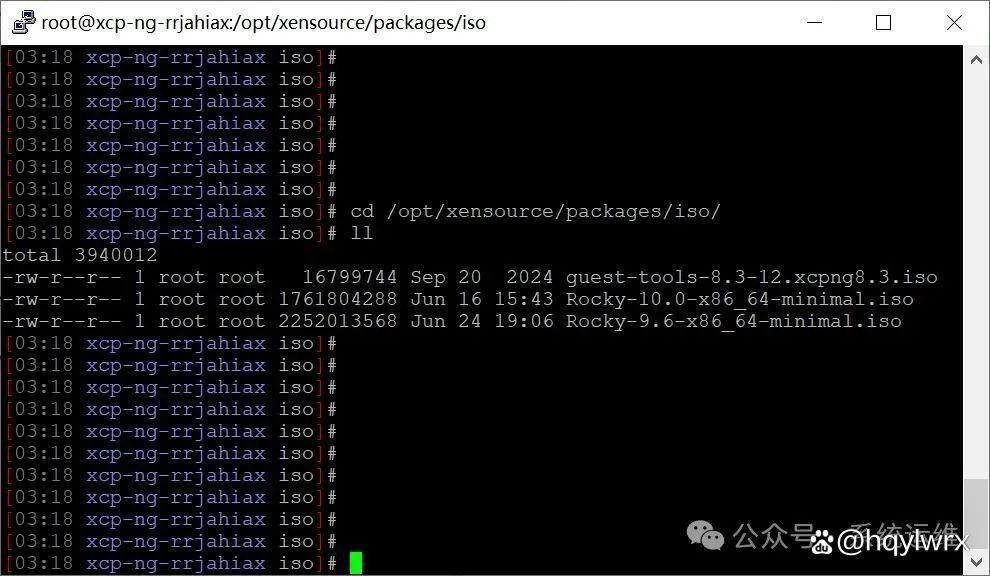The image size is (990, 576).
Task: Click the WeChat logo watermark
Action: coord(705,535)
